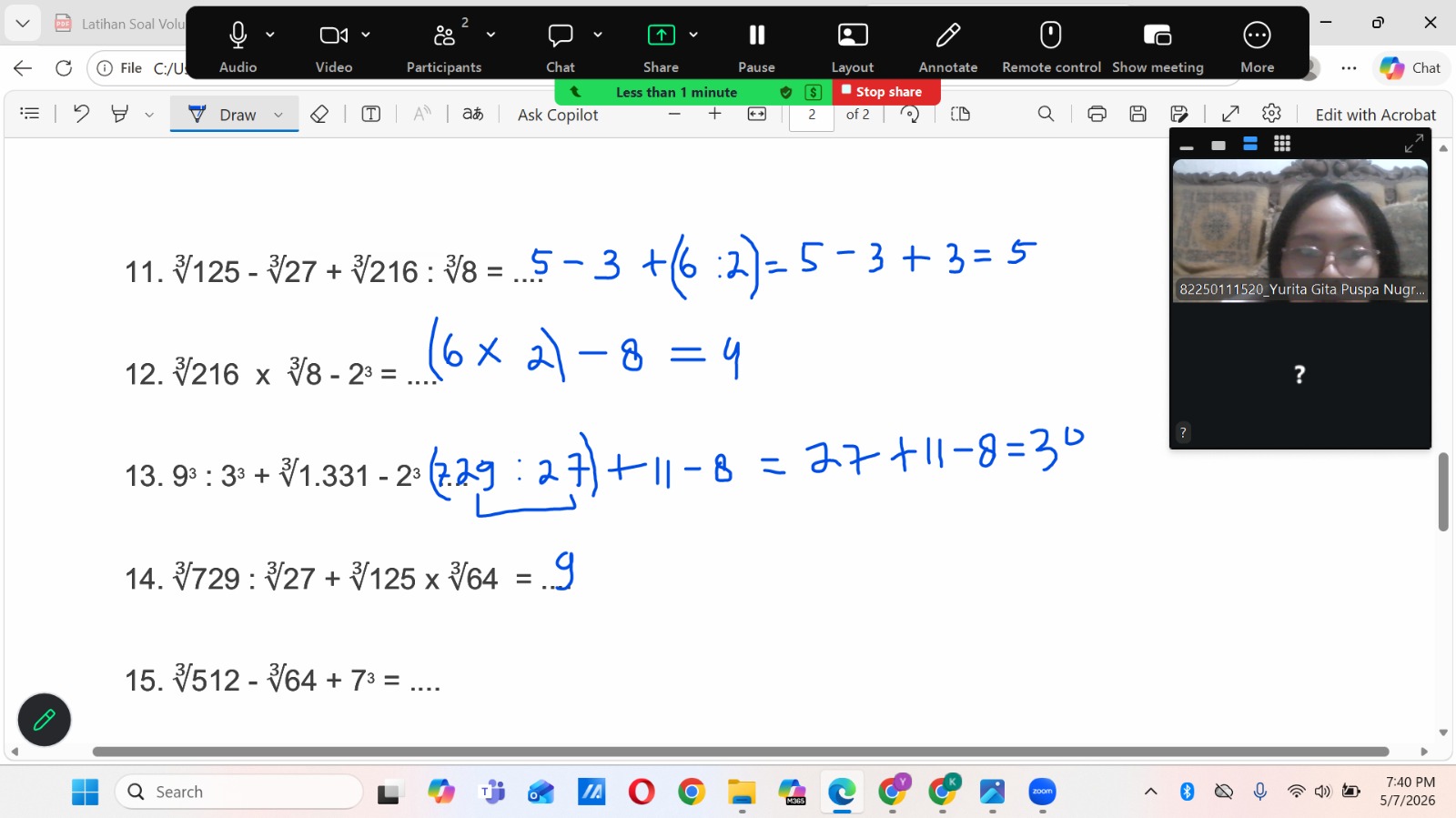
Task: Switch video panel to speaker thumbnail view
Action: 1218,145
